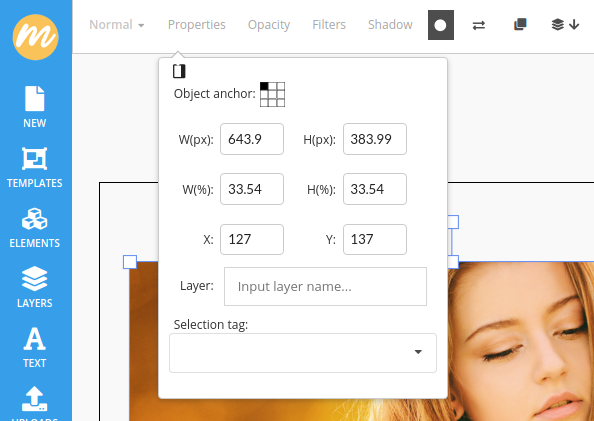Open the Selection tag dropdown
594x421 pixels.
coord(303,353)
